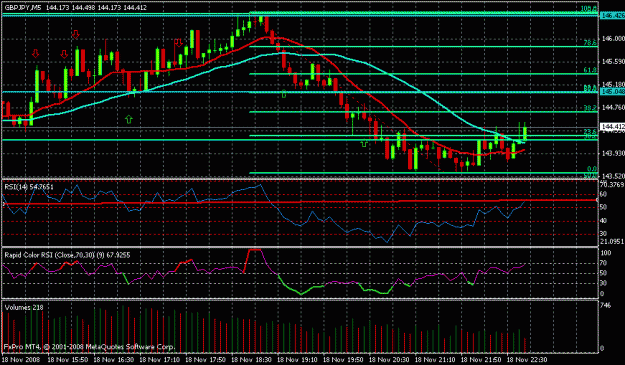Image resolution: width=625 pixels, height=365 pixels.
Task: Click the 100 level on Rapid Color RSI scale
Action: coord(606,253)
